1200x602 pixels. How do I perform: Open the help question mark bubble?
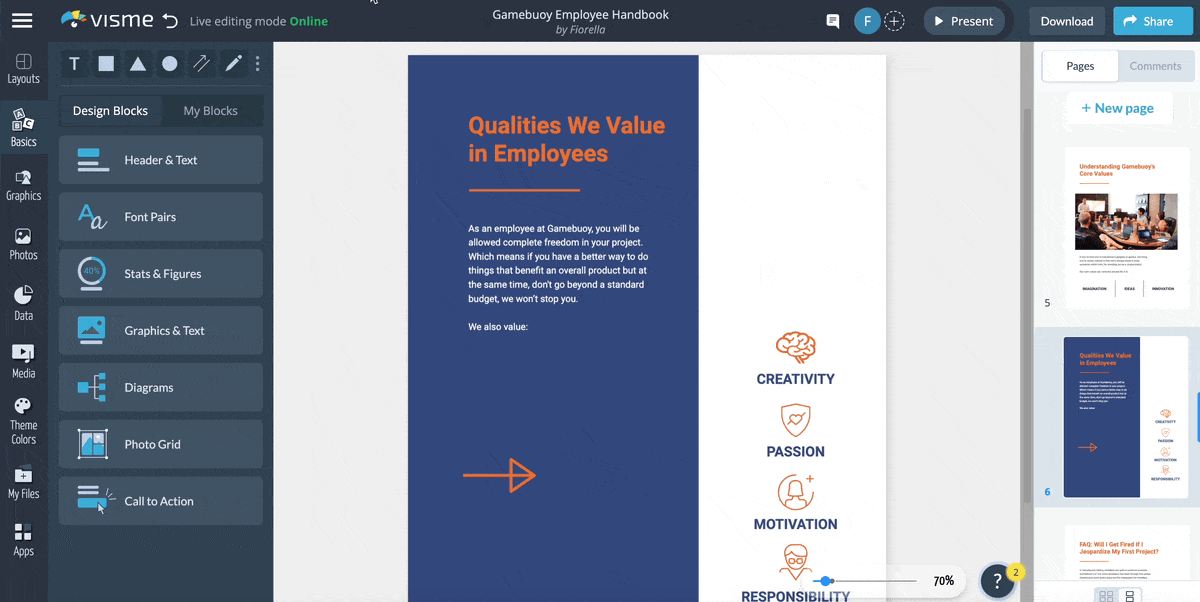(997, 580)
